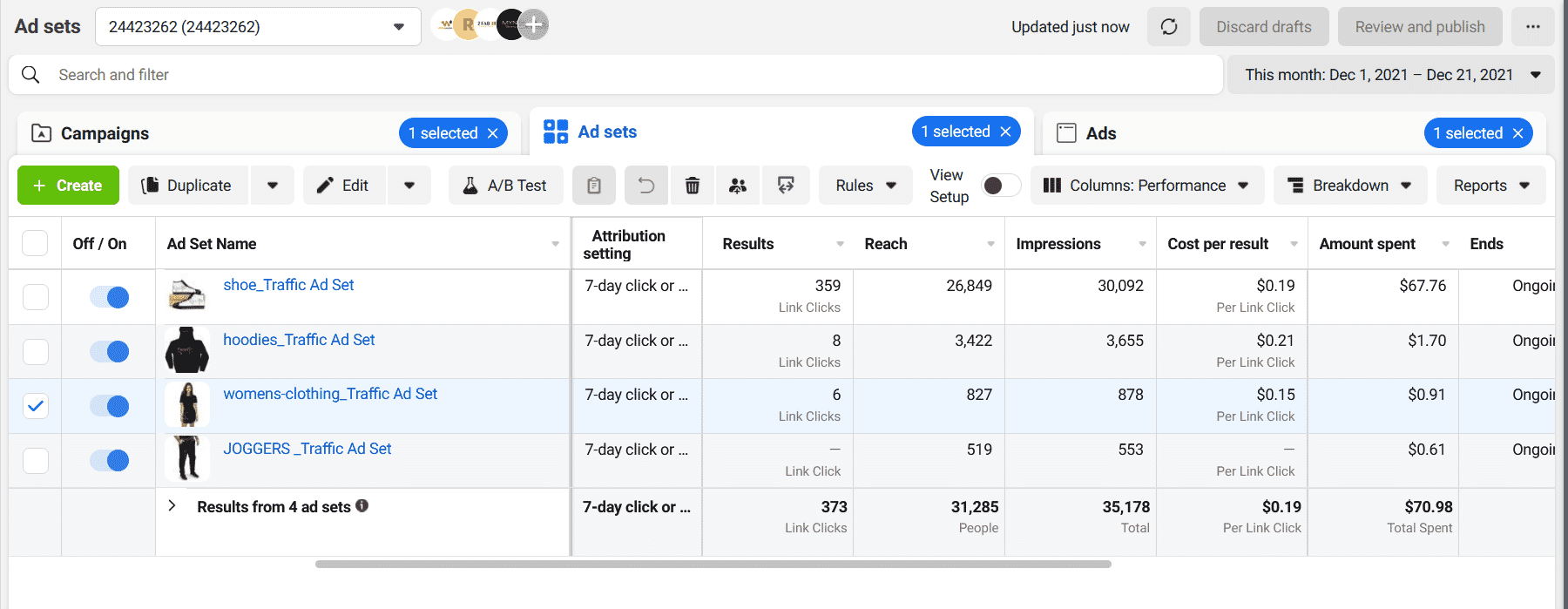Turn off the shoe_Traffic Ad Set toggle
1568x609 pixels.
110,297
